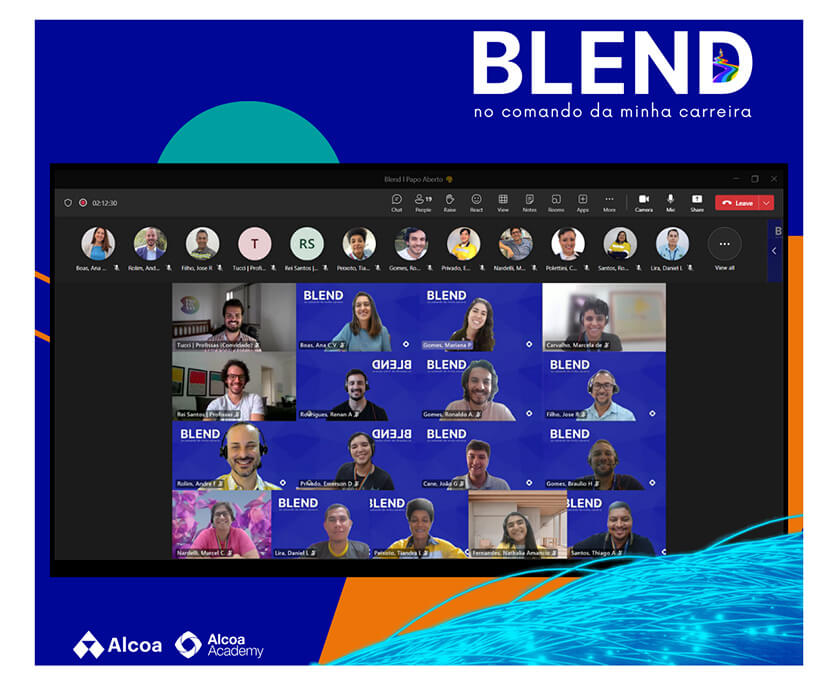
Task: Minimize the Teams meeting window
Action: pos(736,179)
